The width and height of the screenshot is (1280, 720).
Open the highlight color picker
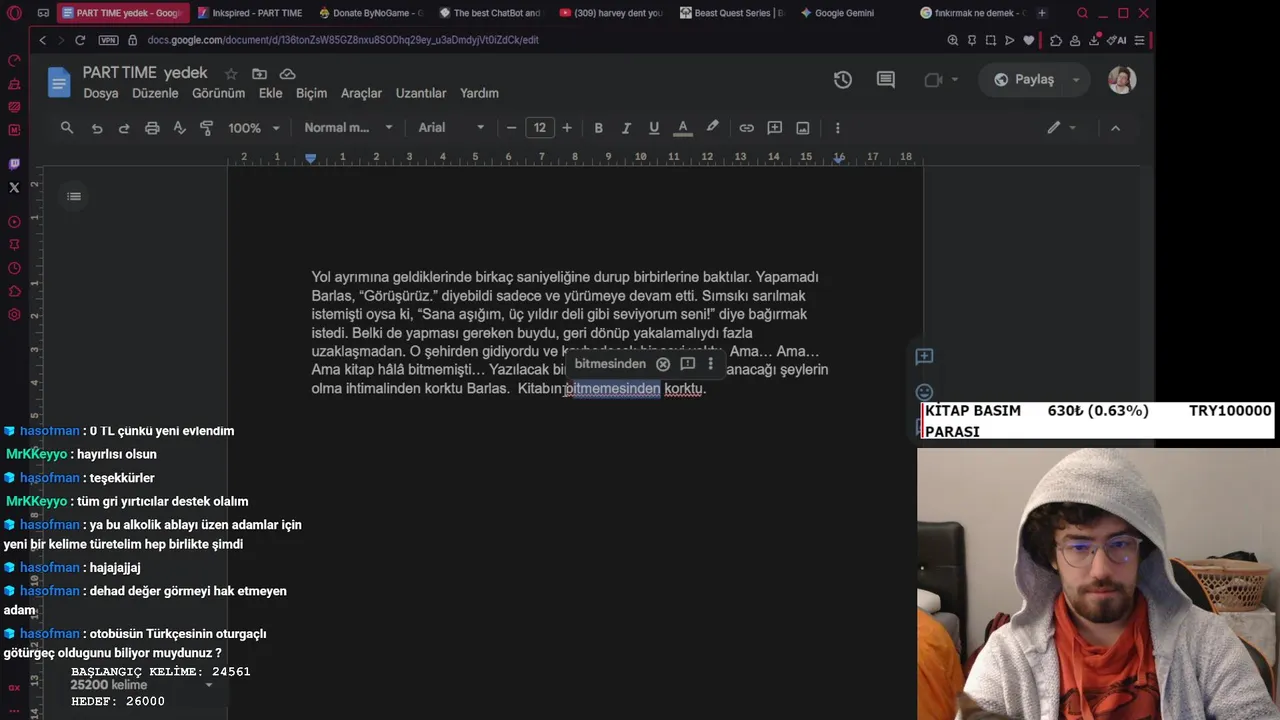tap(712, 128)
